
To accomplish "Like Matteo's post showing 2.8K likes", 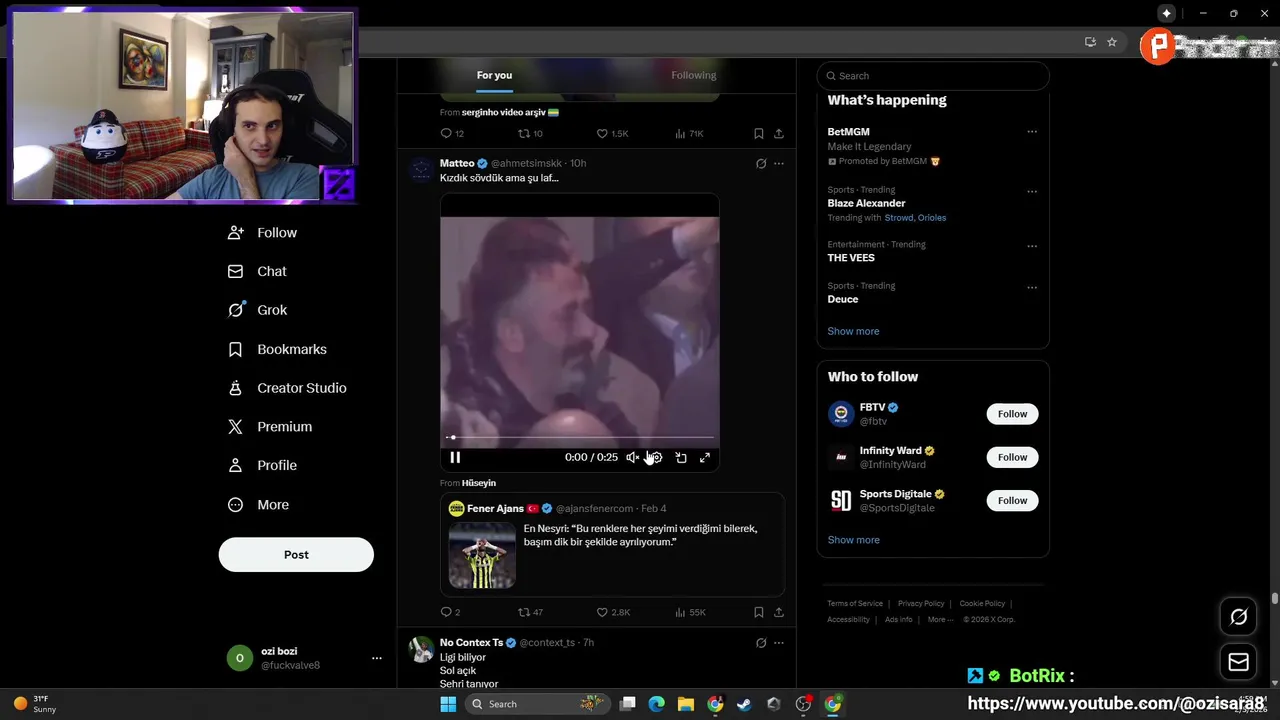I will click(x=613, y=612).
